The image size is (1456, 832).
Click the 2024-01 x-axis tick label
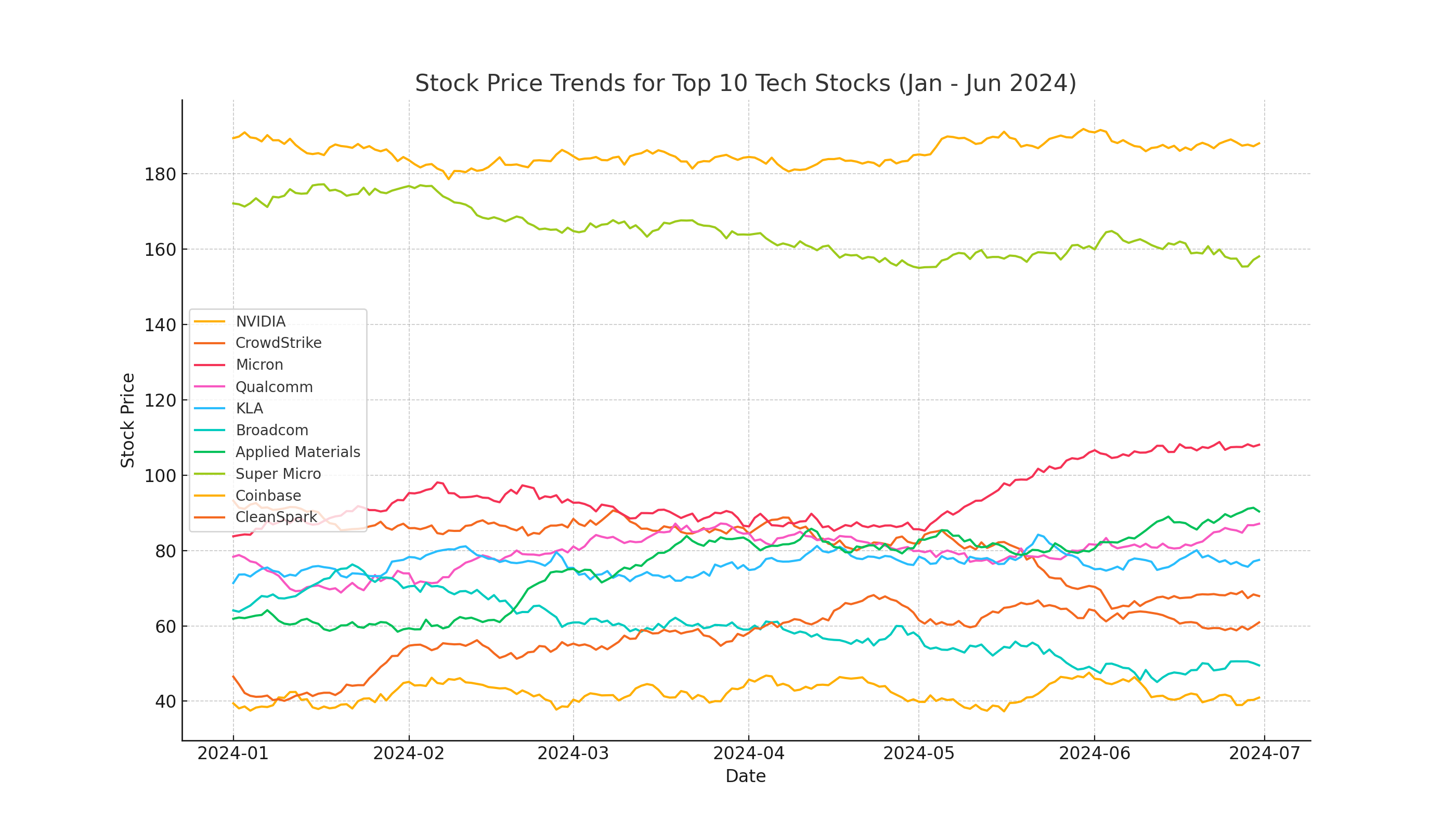point(232,753)
